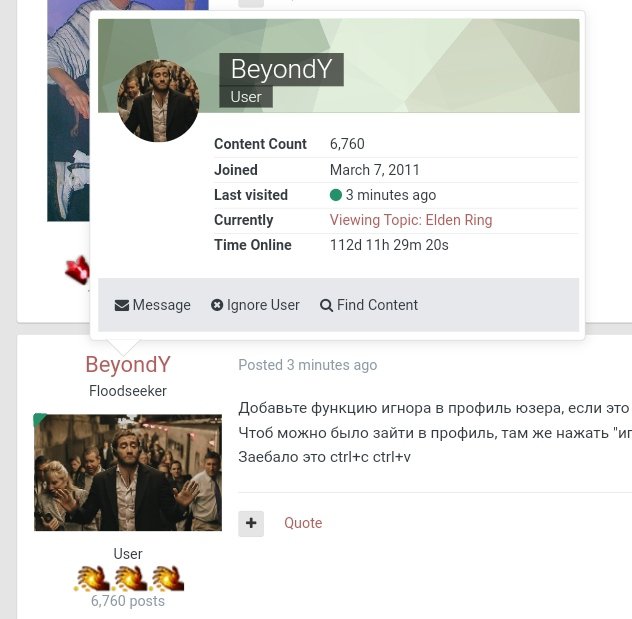Click the middle rank badge icon
The width and height of the screenshot is (632, 619).
click(x=128, y=577)
